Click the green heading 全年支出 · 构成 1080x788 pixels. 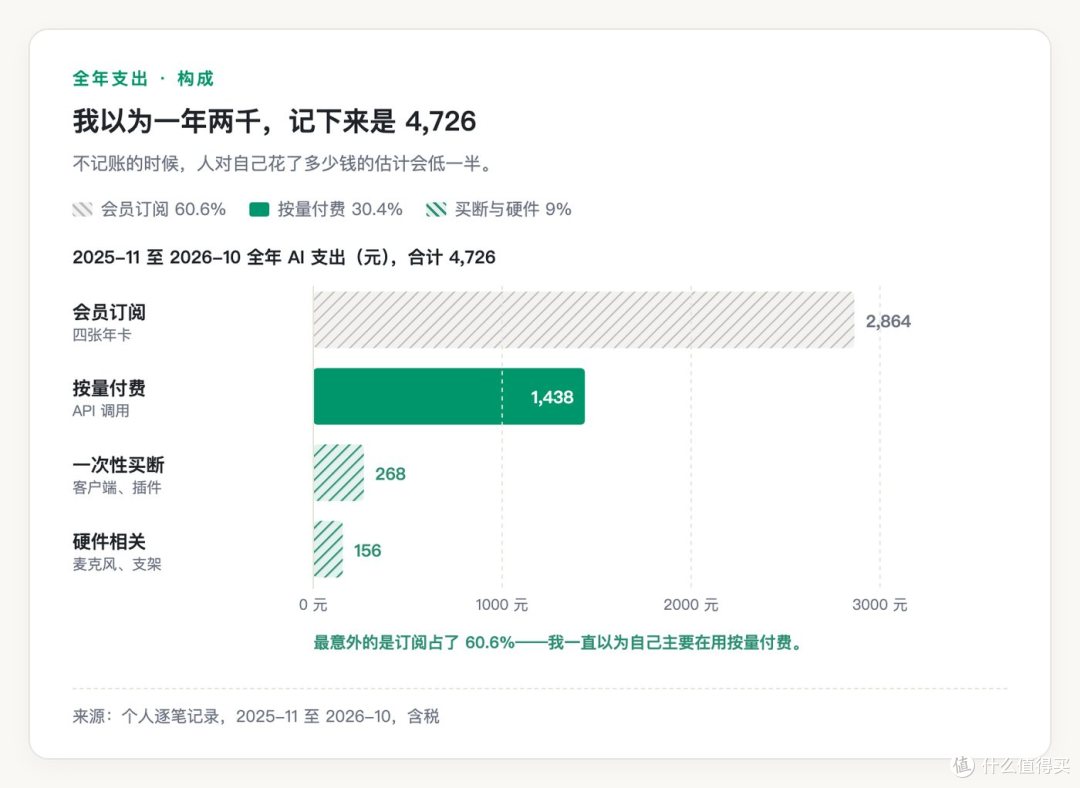coord(143,79)
